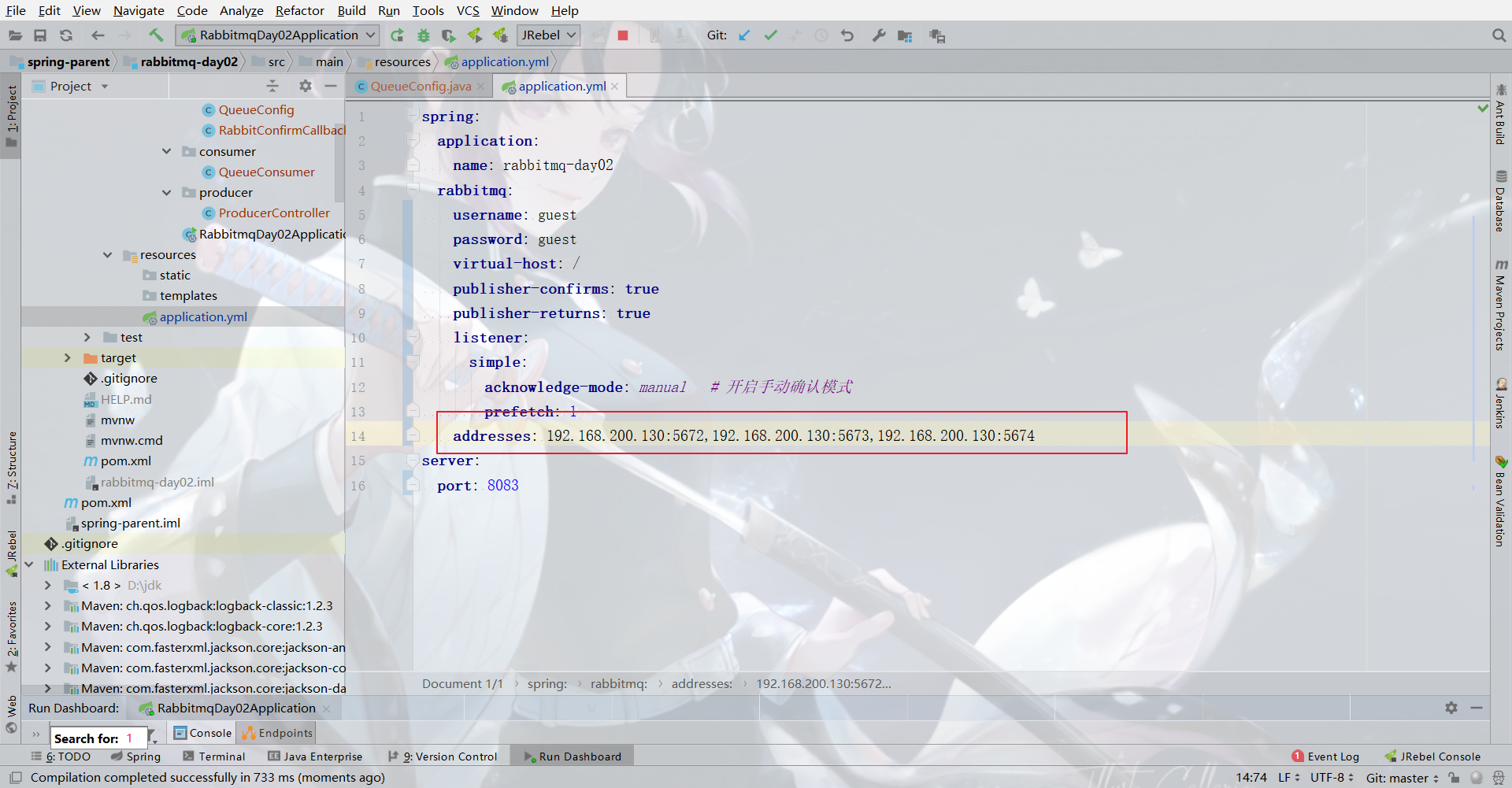Revert changes with the undo arrow icon
The image size is (1512, 788).
pyautogui.click(x=847, y=35)
